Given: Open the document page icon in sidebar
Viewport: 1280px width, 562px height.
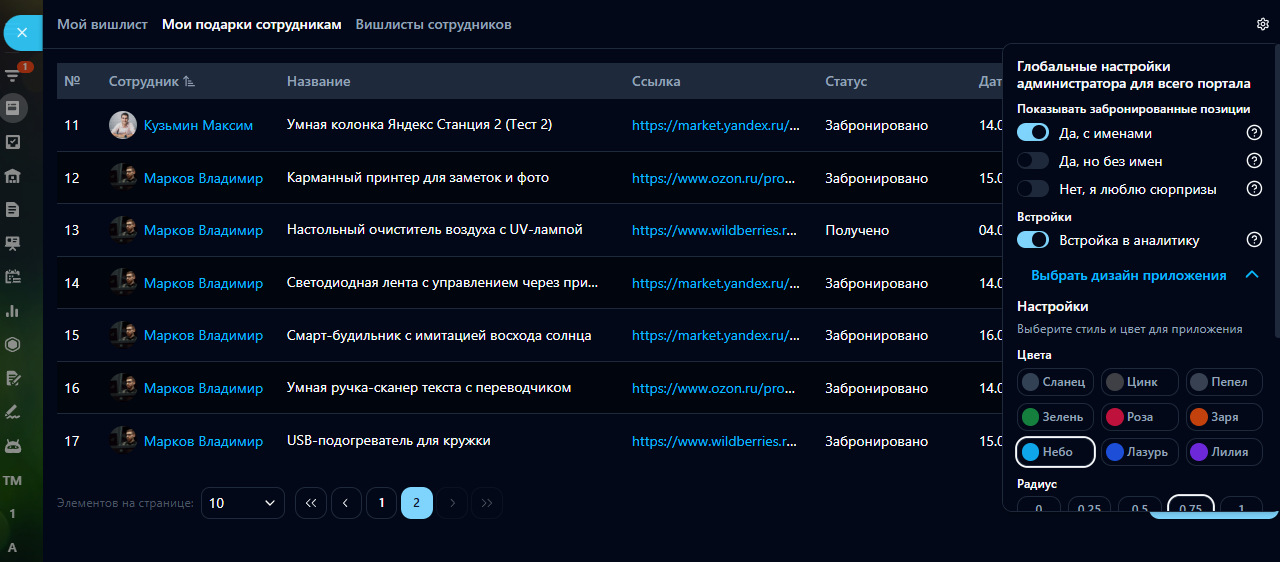Looking at the screenshot, I should point(13,209).
